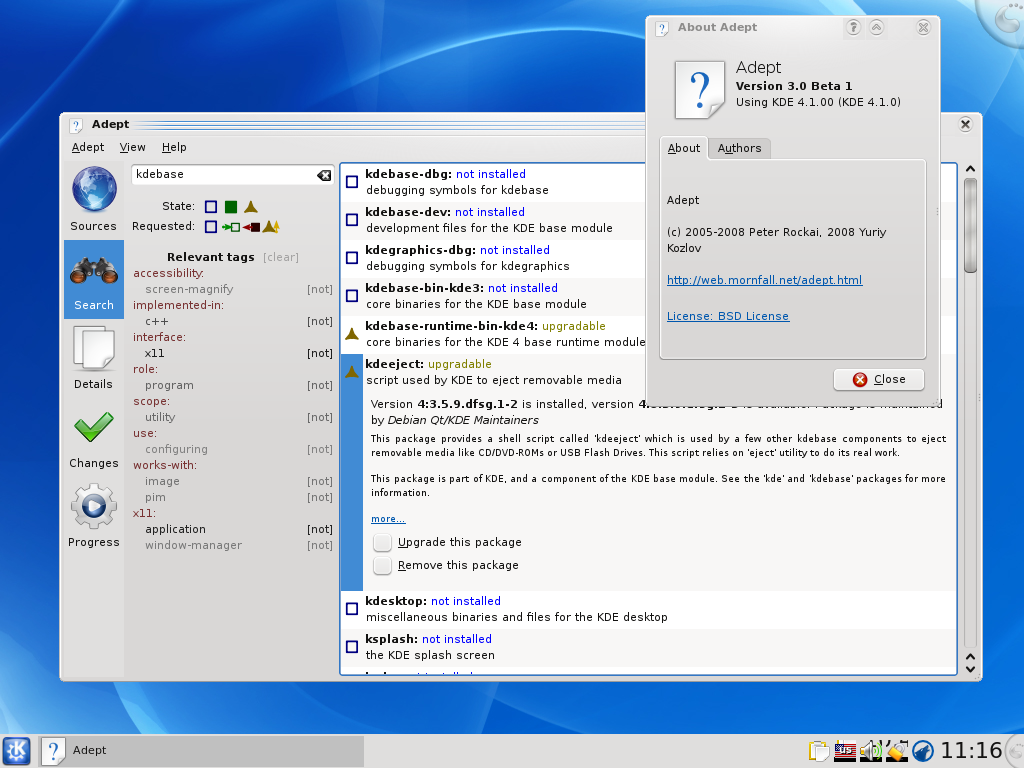Select the configuring use tag
This screenshot has width=1024, height=768.
point(176,449)
